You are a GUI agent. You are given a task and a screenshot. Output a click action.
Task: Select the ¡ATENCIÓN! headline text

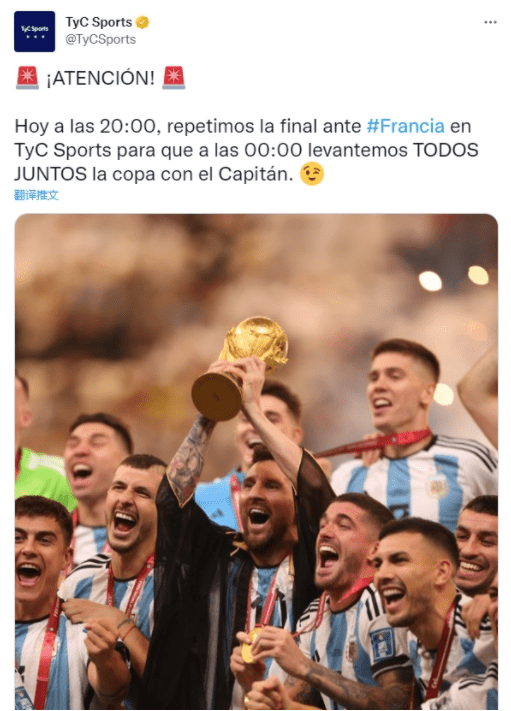point(100,78)
